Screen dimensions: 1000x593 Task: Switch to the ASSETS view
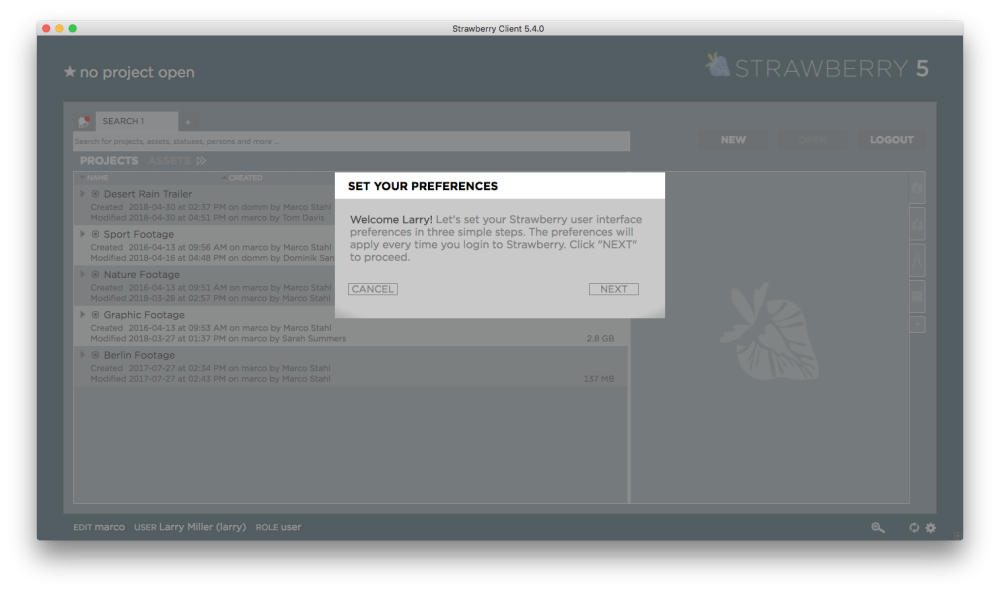pyautogui.click(x=169, y=161)
